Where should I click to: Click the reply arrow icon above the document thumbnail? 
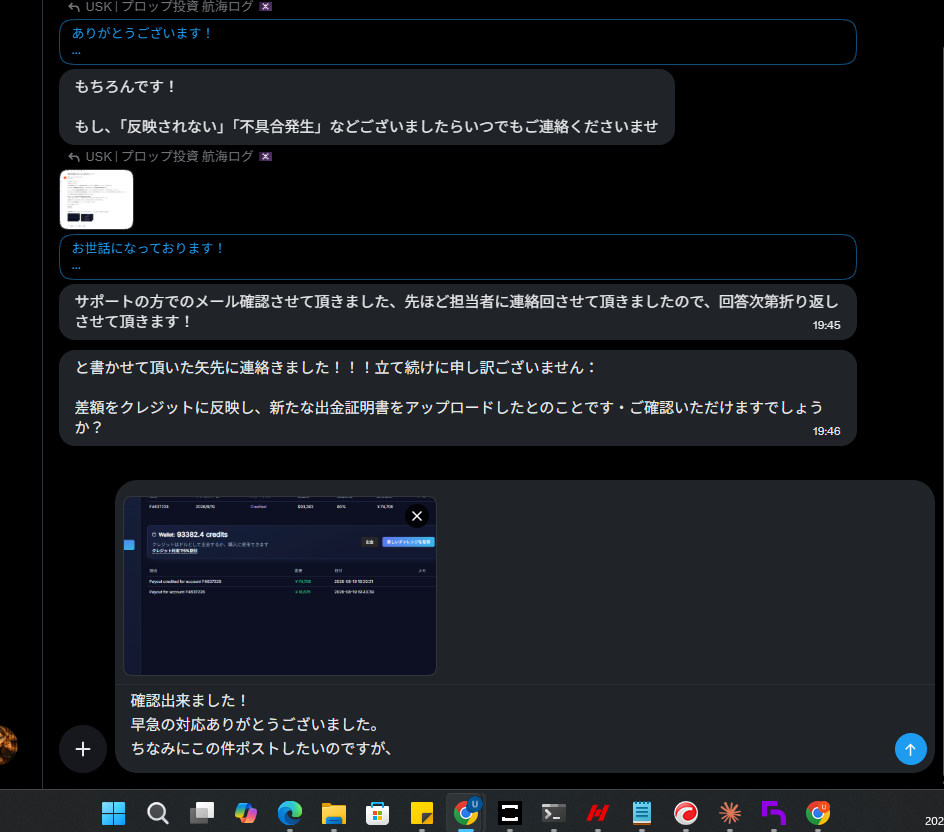coord(74,157)
